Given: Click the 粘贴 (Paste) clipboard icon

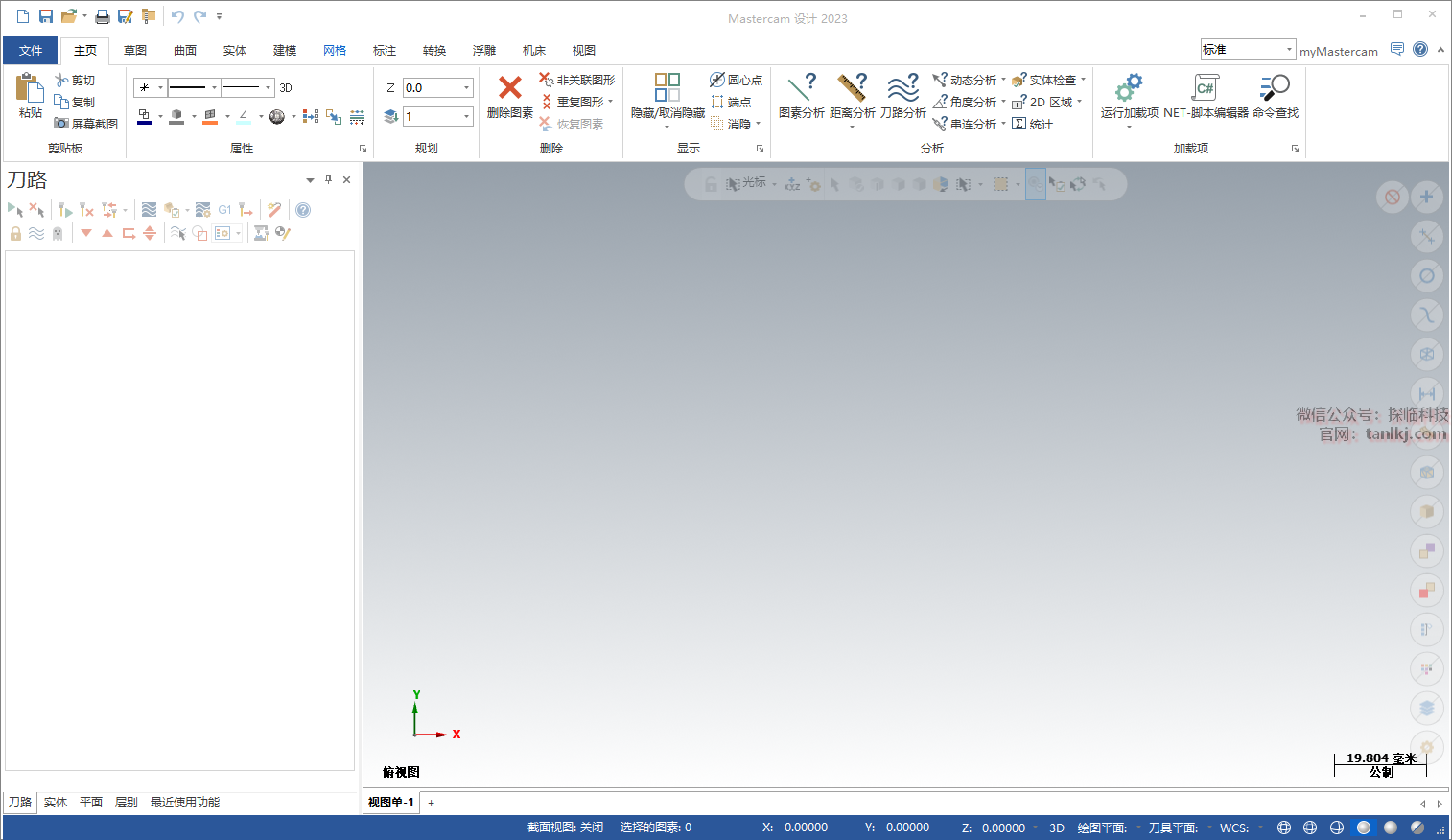Looking at the screenshot, I should coord(30,88).
